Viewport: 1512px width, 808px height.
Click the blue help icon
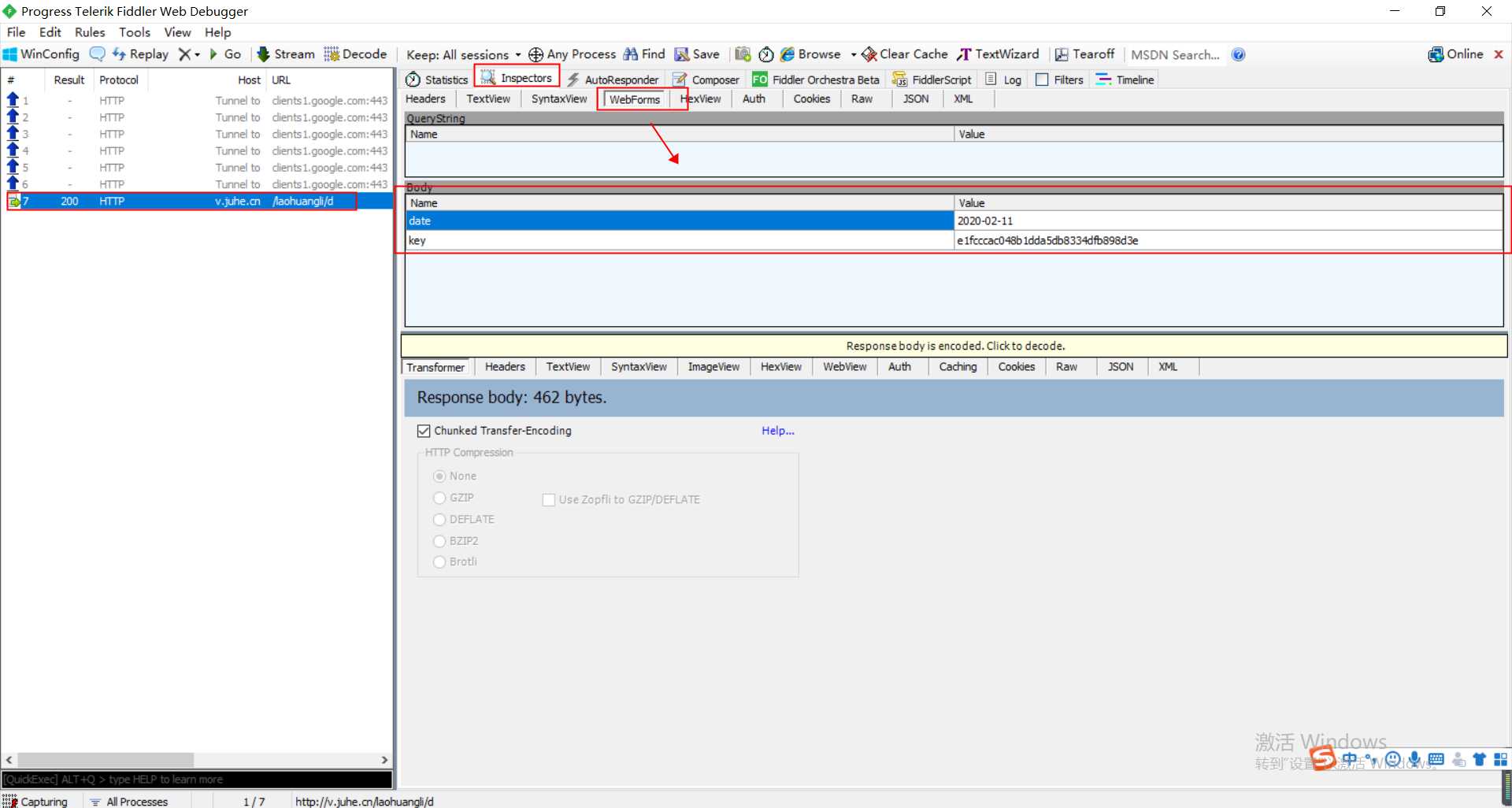[x=1239, y=54]
